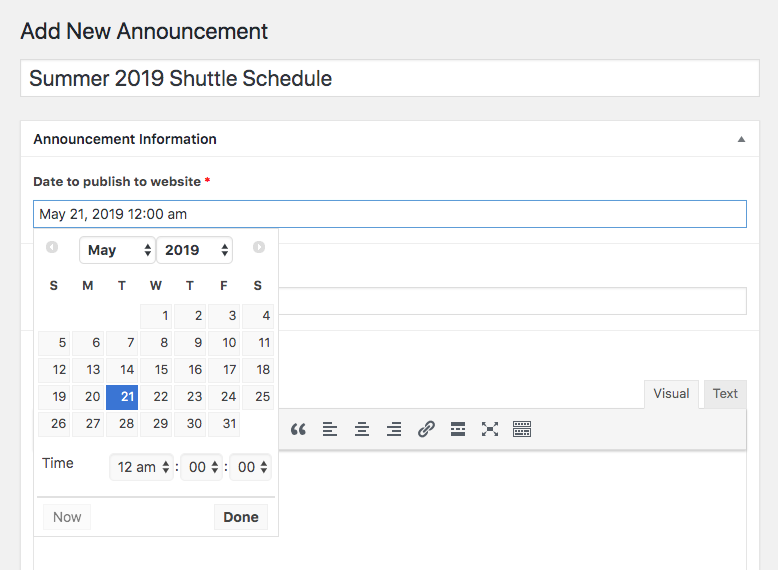Switch to the Visual editor tab
This screenshot has width=778, height=570.
tap(671, 394)
